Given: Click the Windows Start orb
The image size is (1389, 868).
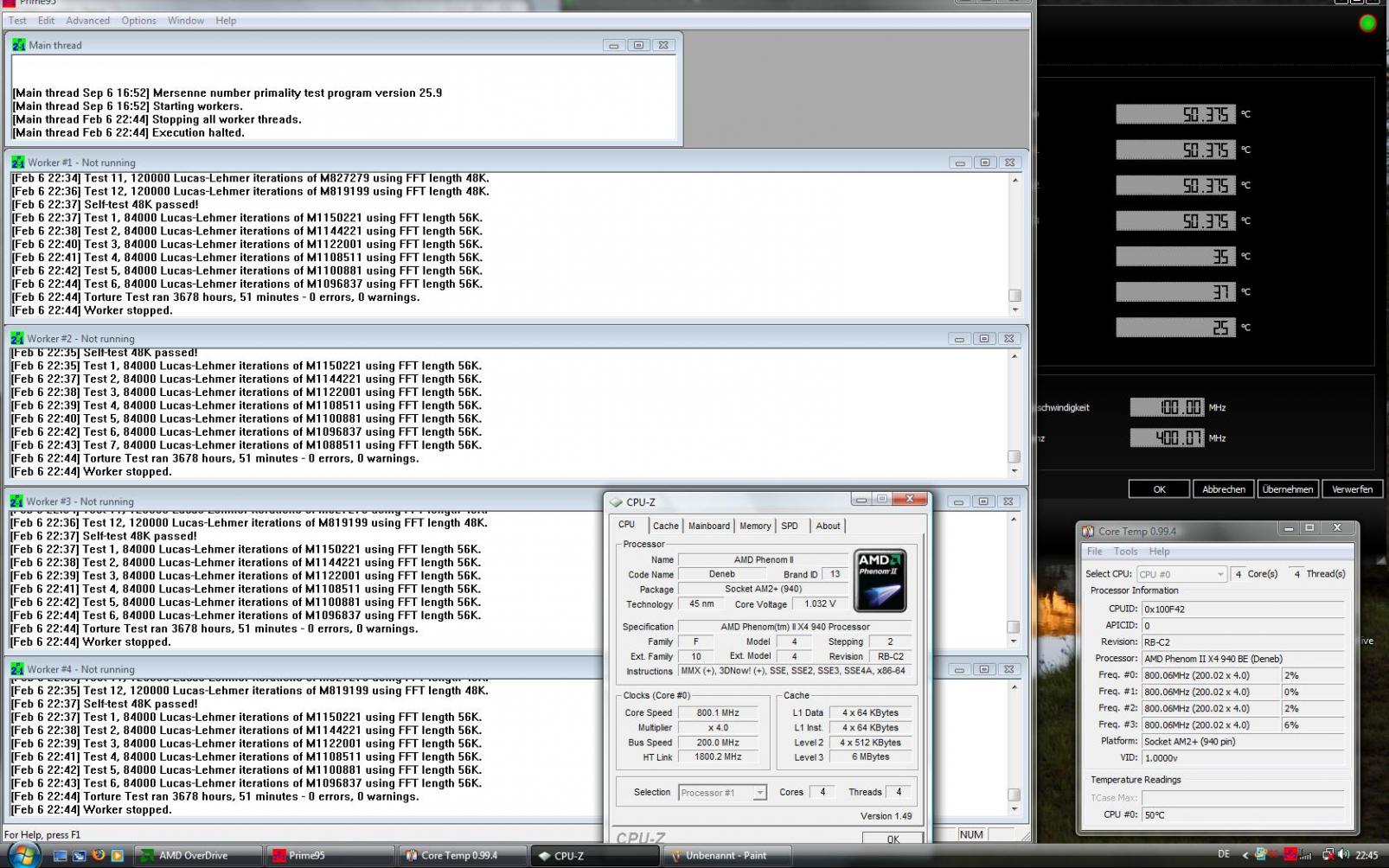Looking at the screenshot, I should tap(23, 855).
